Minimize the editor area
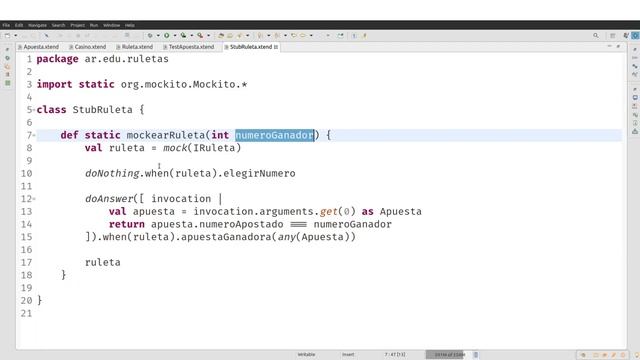640x360 pixels. [609, 47]
